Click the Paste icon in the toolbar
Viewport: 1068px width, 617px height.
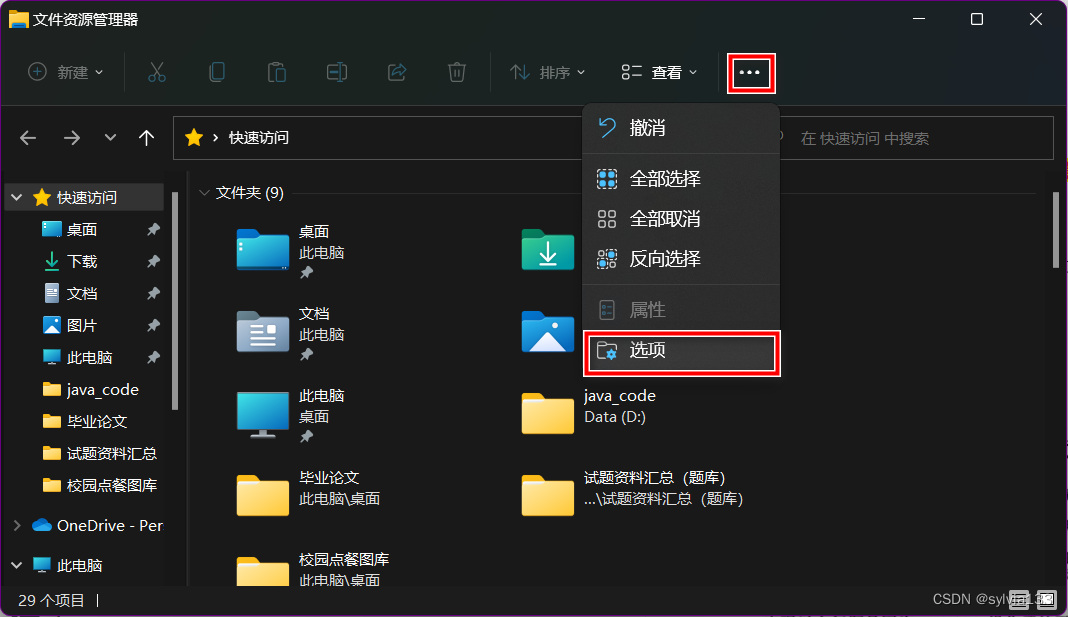point(276,71)
